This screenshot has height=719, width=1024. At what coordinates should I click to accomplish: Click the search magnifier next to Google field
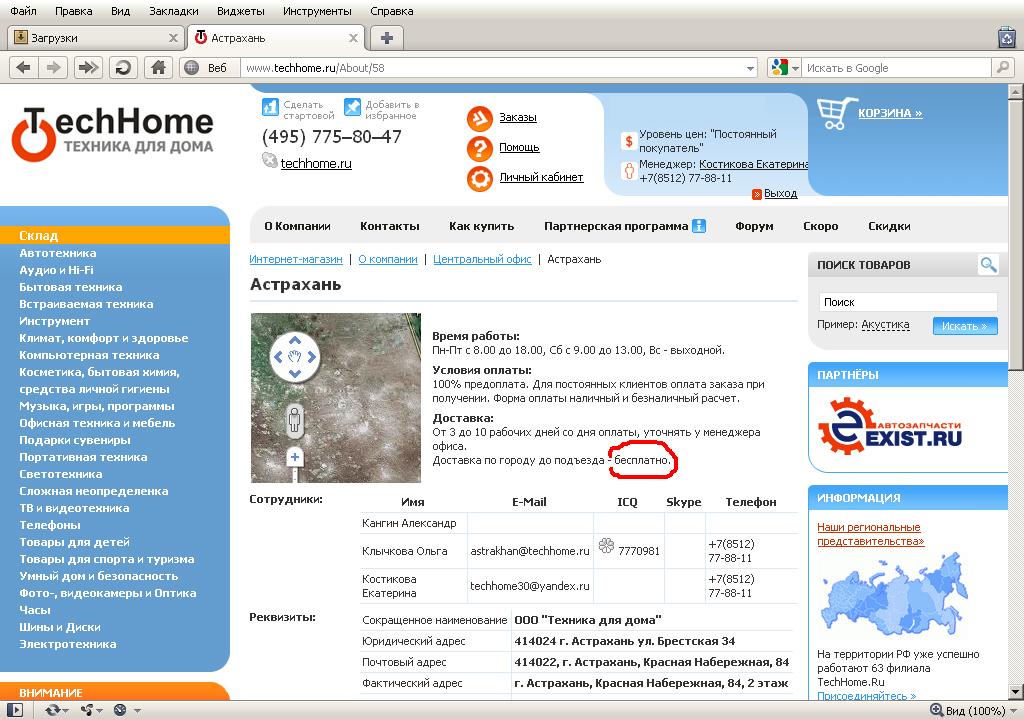pos(1002,67)
